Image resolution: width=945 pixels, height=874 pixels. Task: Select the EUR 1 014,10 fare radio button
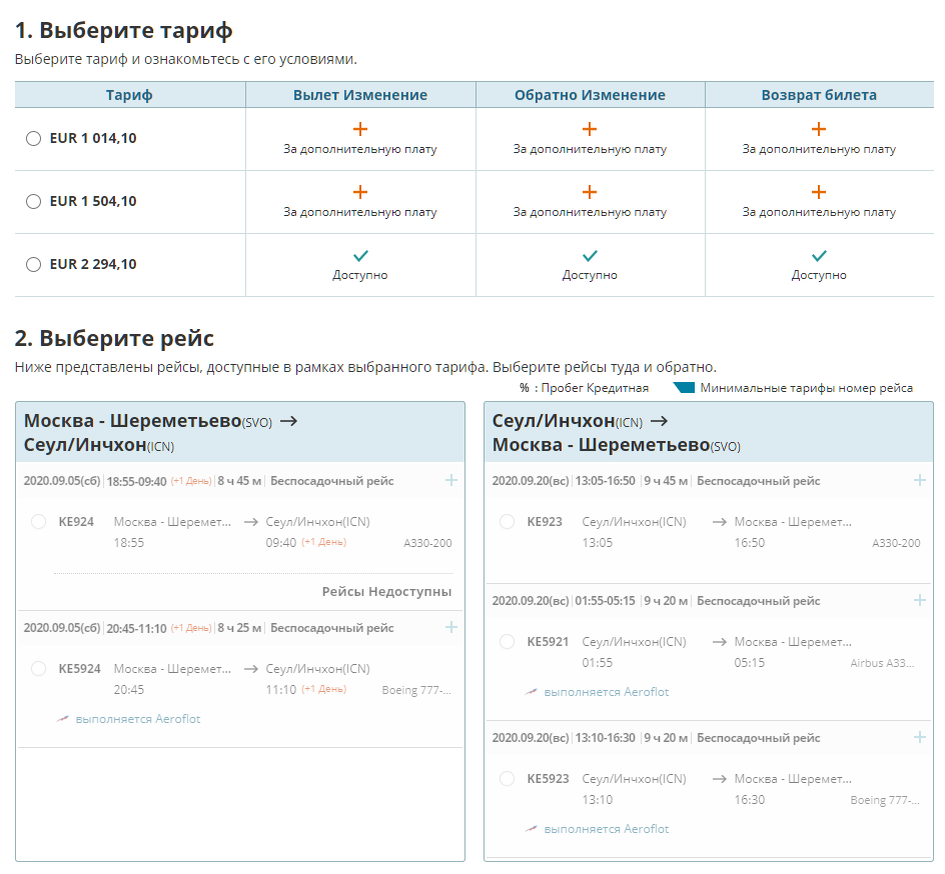33,139
